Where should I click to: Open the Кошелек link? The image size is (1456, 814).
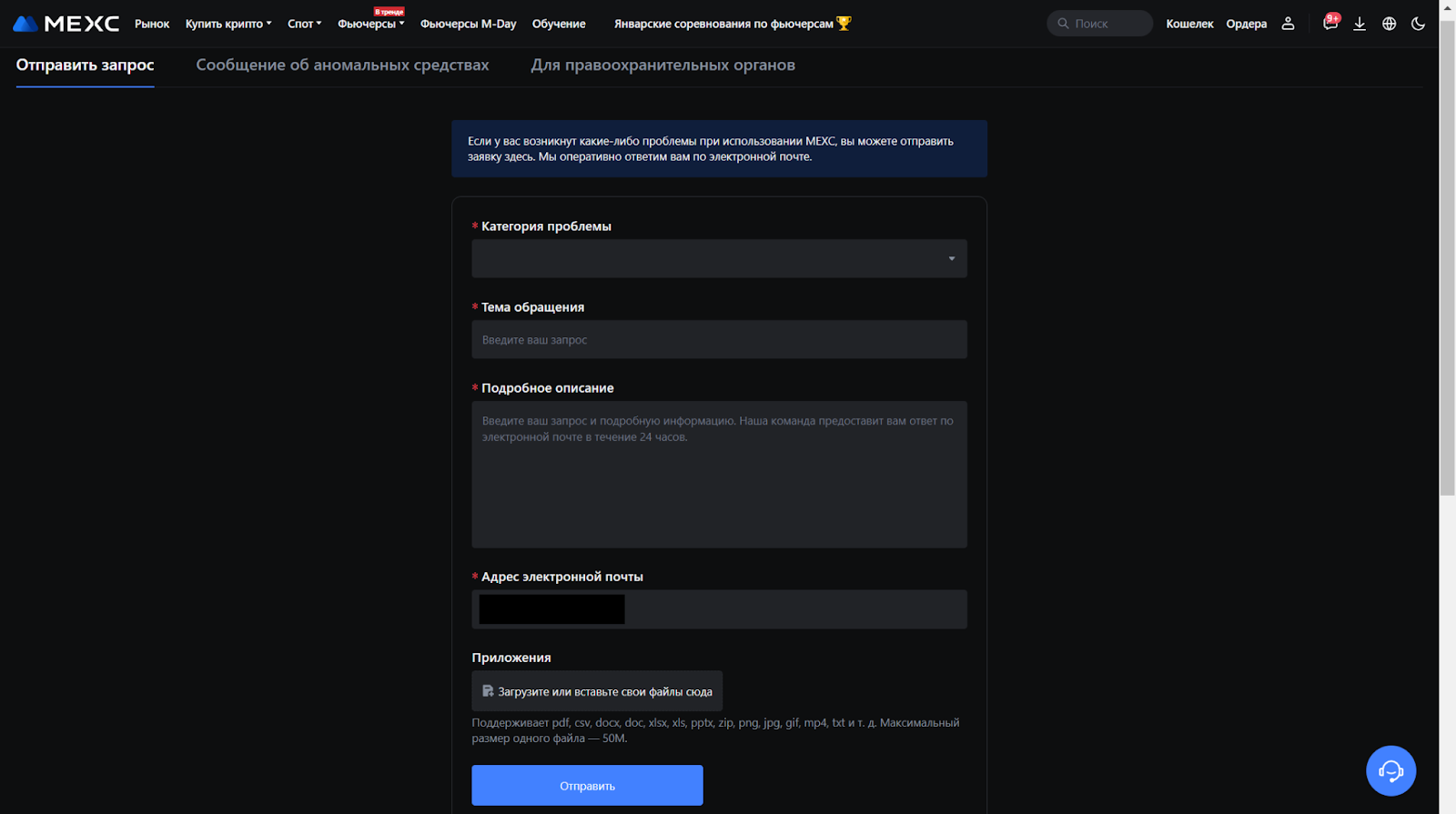click(1189, 24)
